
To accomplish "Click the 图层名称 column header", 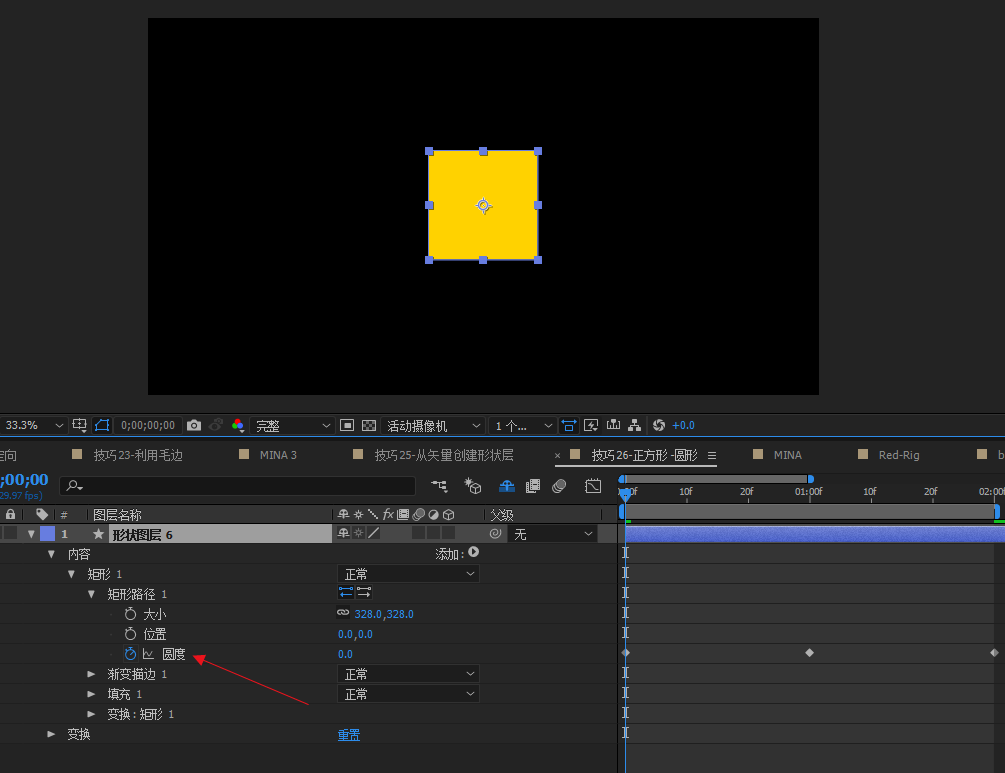I will [117, 515].
